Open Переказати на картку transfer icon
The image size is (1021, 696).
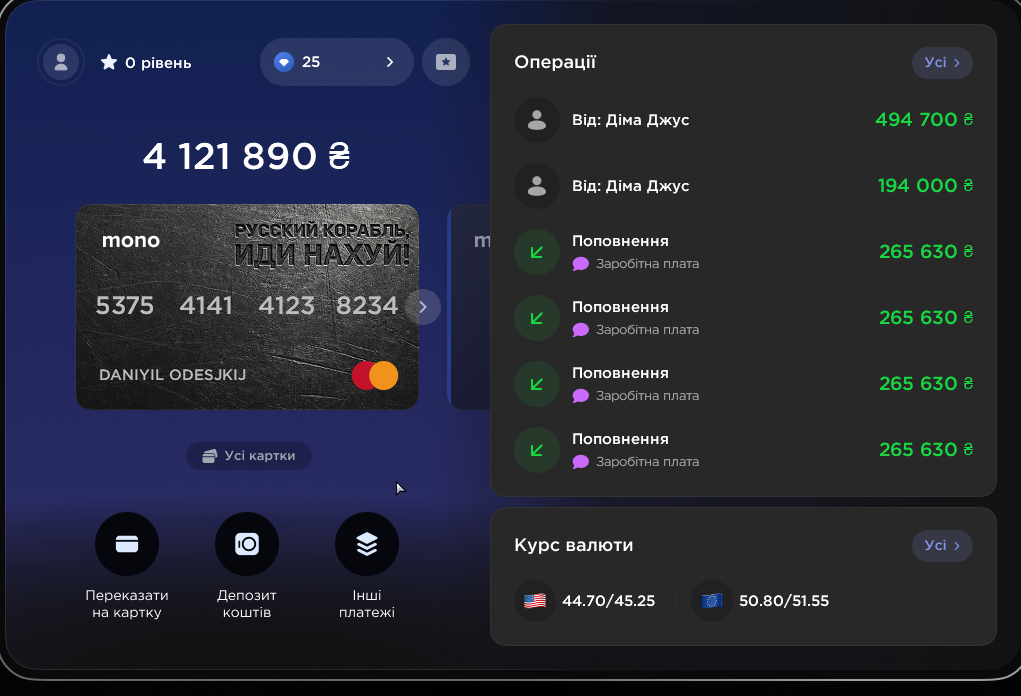click(127, 544)
